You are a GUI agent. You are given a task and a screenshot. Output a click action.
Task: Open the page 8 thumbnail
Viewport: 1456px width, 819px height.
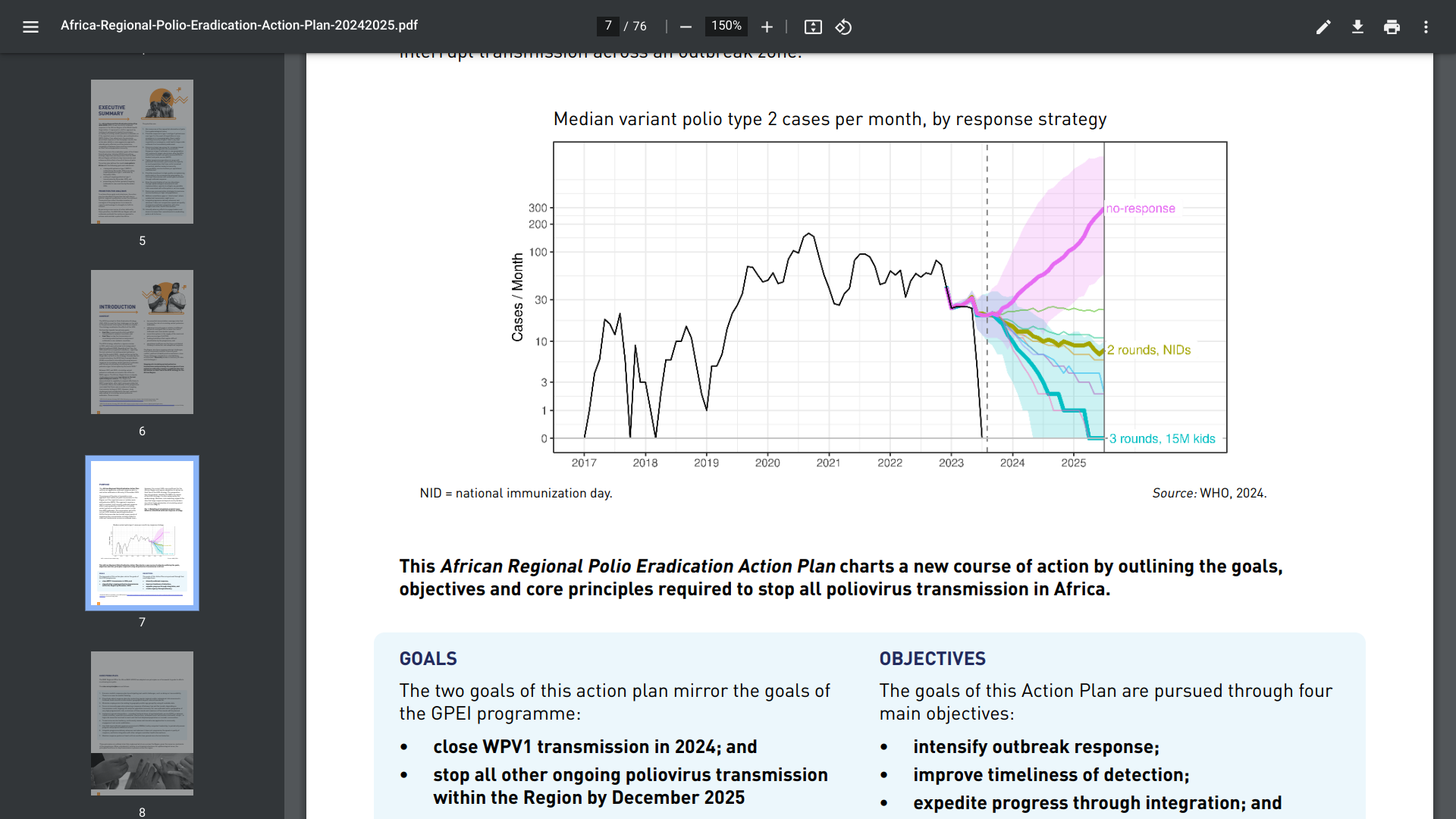[x=142, y=723]
